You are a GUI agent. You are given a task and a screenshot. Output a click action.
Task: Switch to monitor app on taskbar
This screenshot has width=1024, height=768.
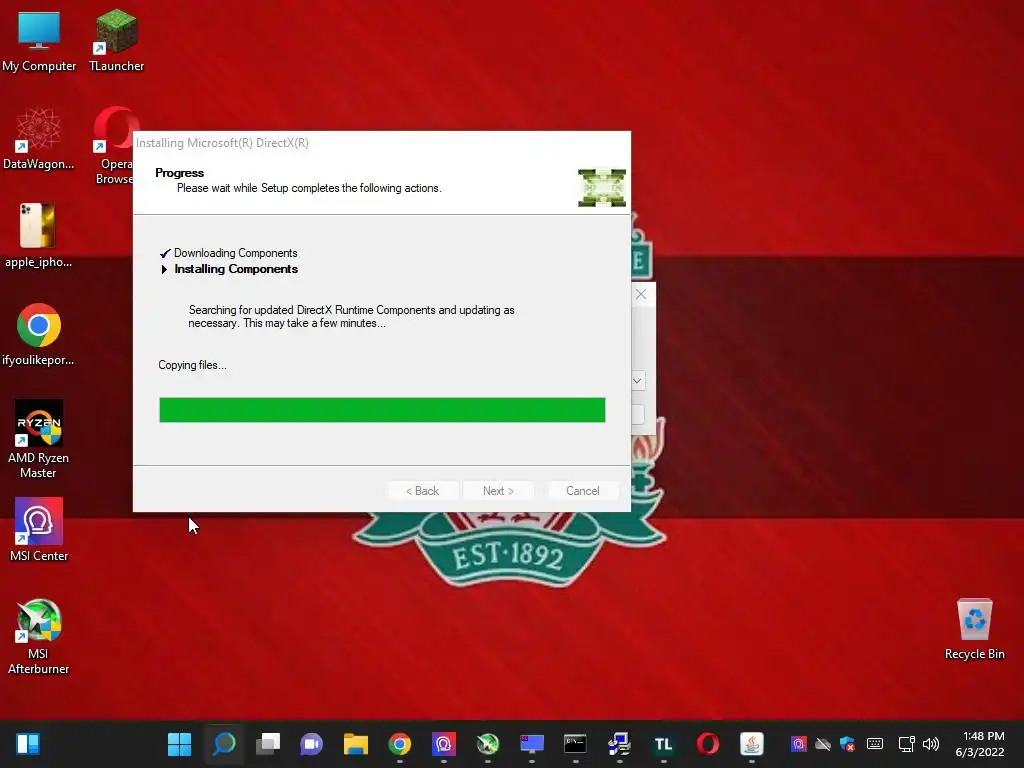click(532, 744)
